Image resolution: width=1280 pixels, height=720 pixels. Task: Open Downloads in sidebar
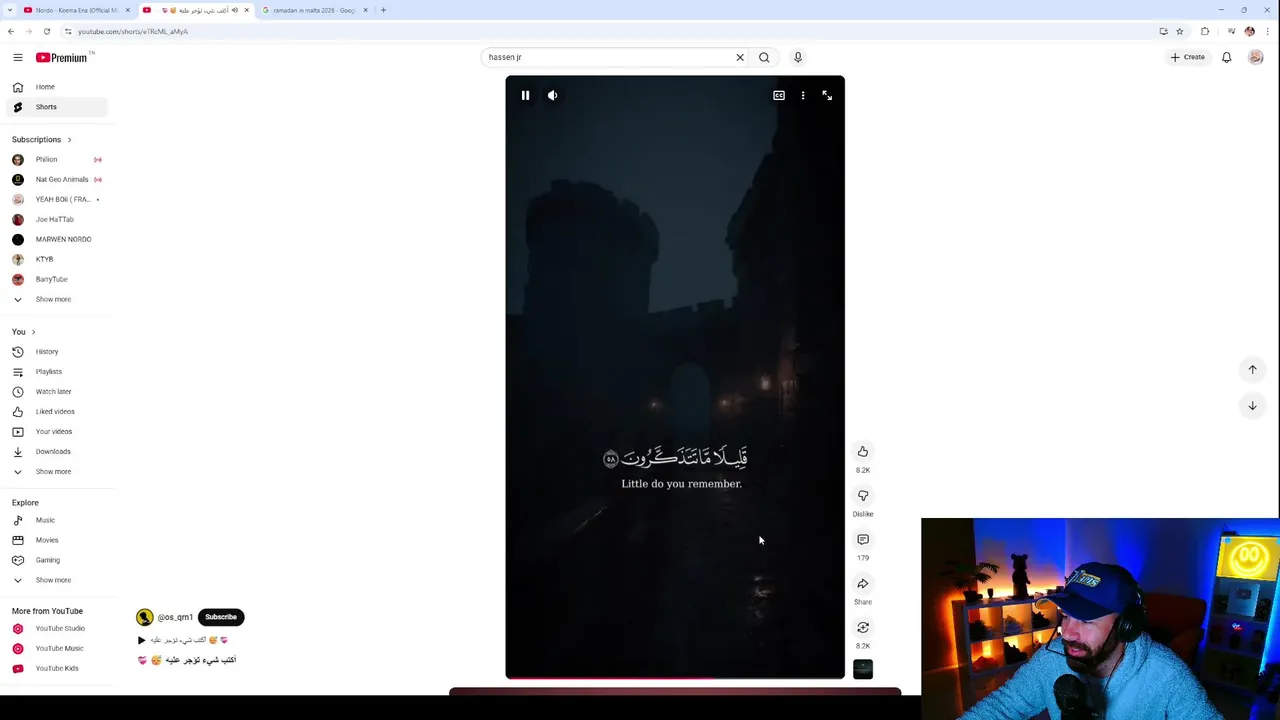[55, 452]
